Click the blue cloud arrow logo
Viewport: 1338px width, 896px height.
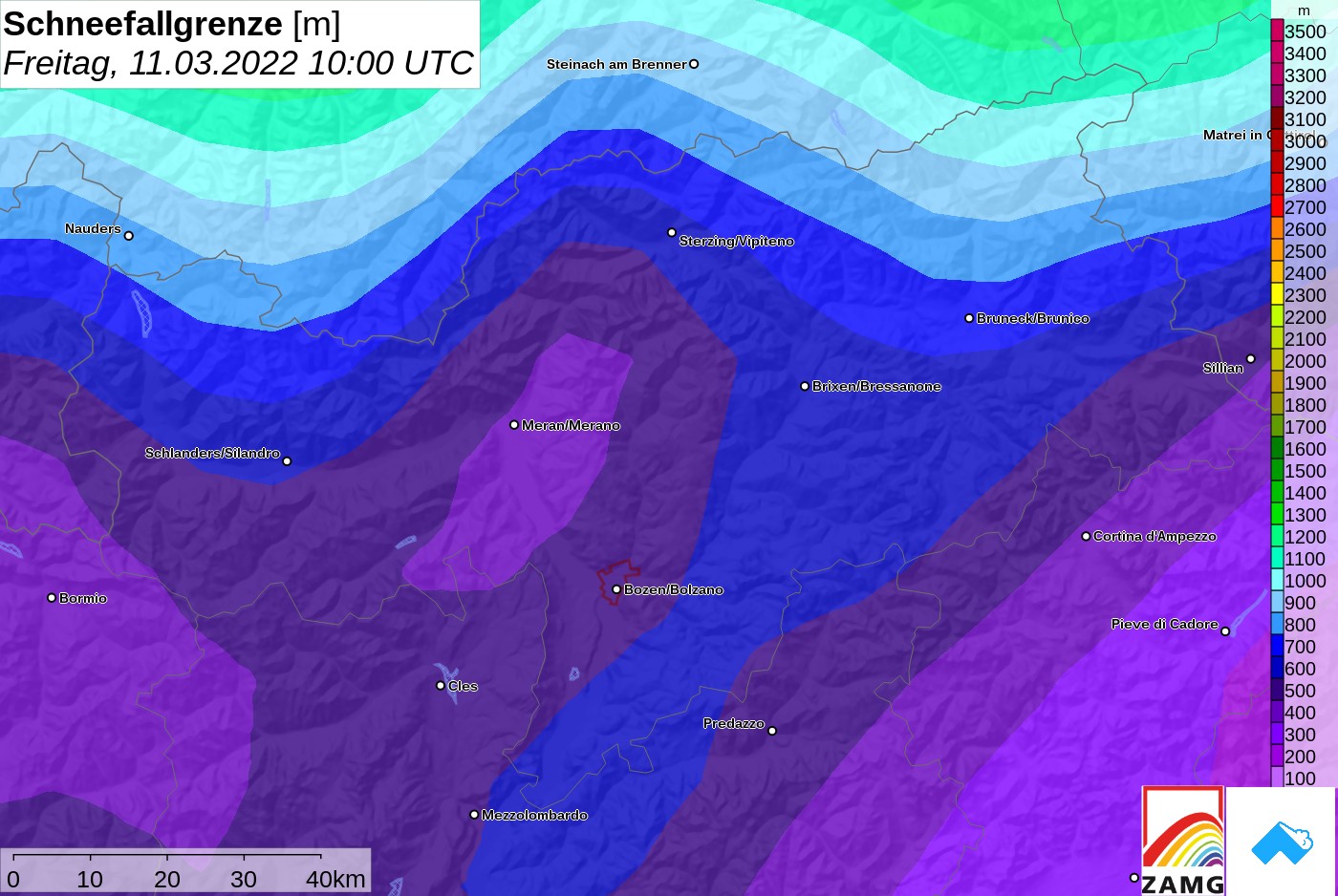click(x=1282, y=843)
